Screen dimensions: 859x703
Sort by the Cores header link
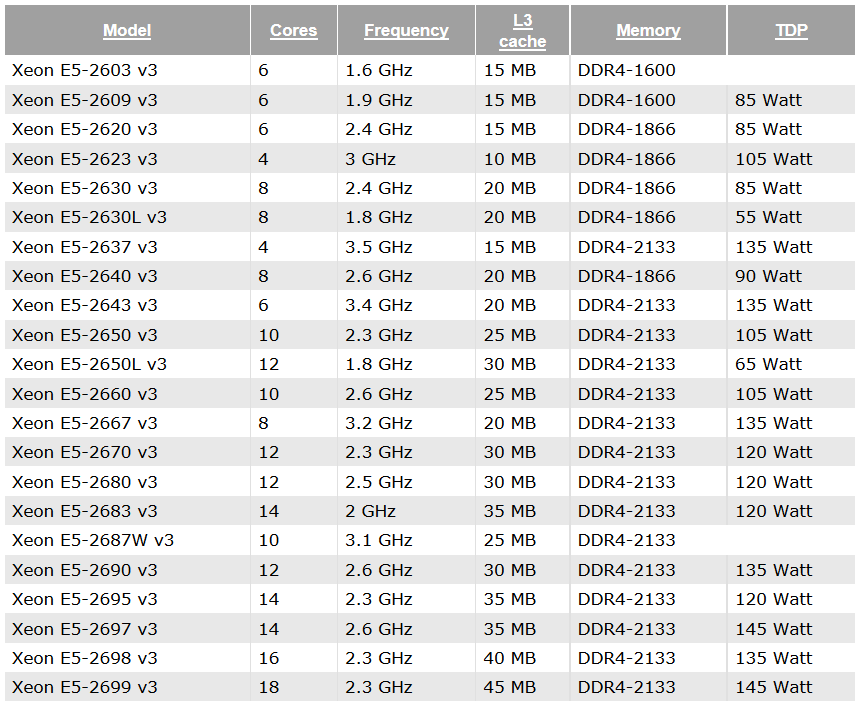294,30
